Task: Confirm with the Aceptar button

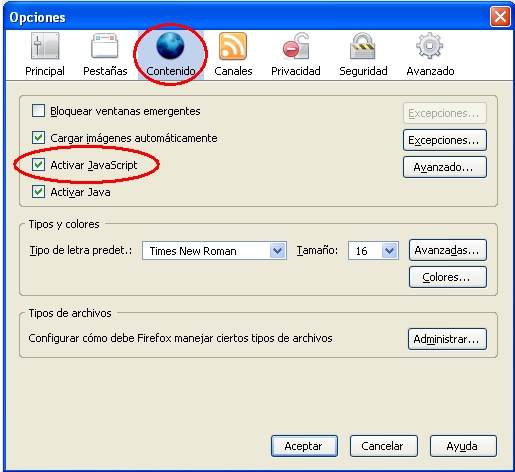Action: (x=304, y=446)
